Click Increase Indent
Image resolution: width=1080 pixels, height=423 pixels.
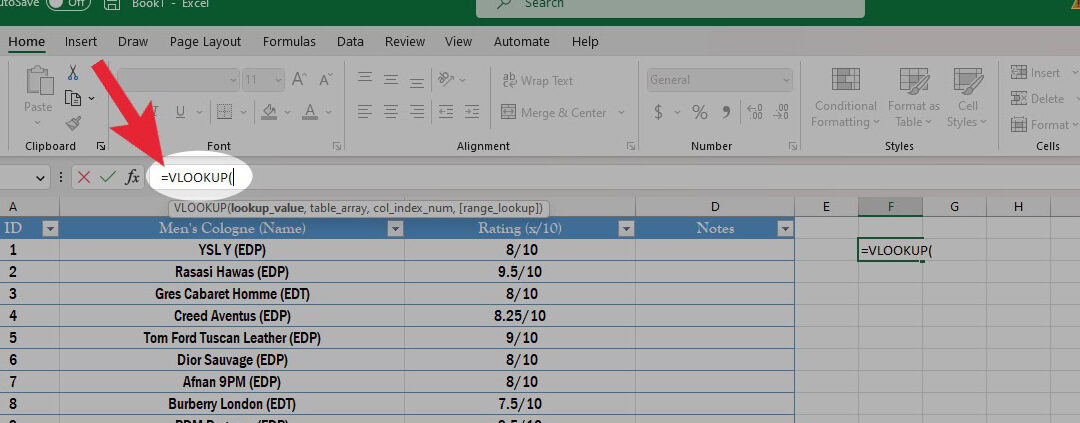click(471, 112)
